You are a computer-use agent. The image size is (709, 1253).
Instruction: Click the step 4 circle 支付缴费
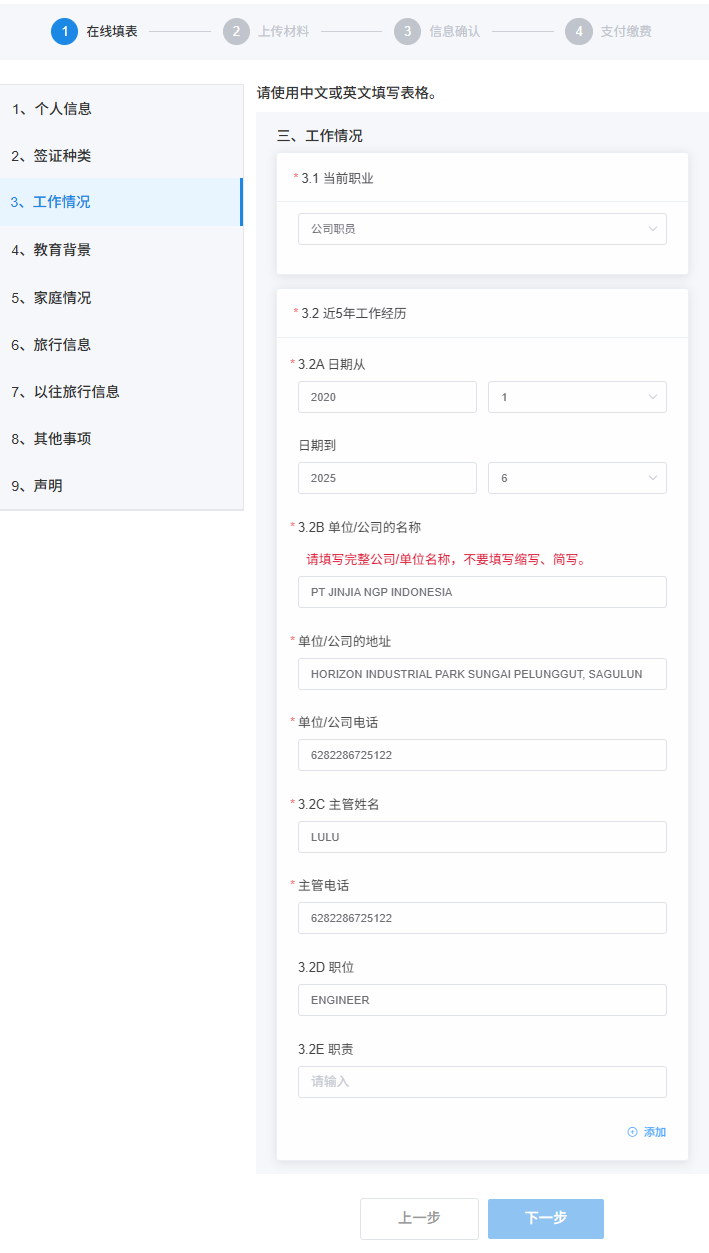coord(578,31)
